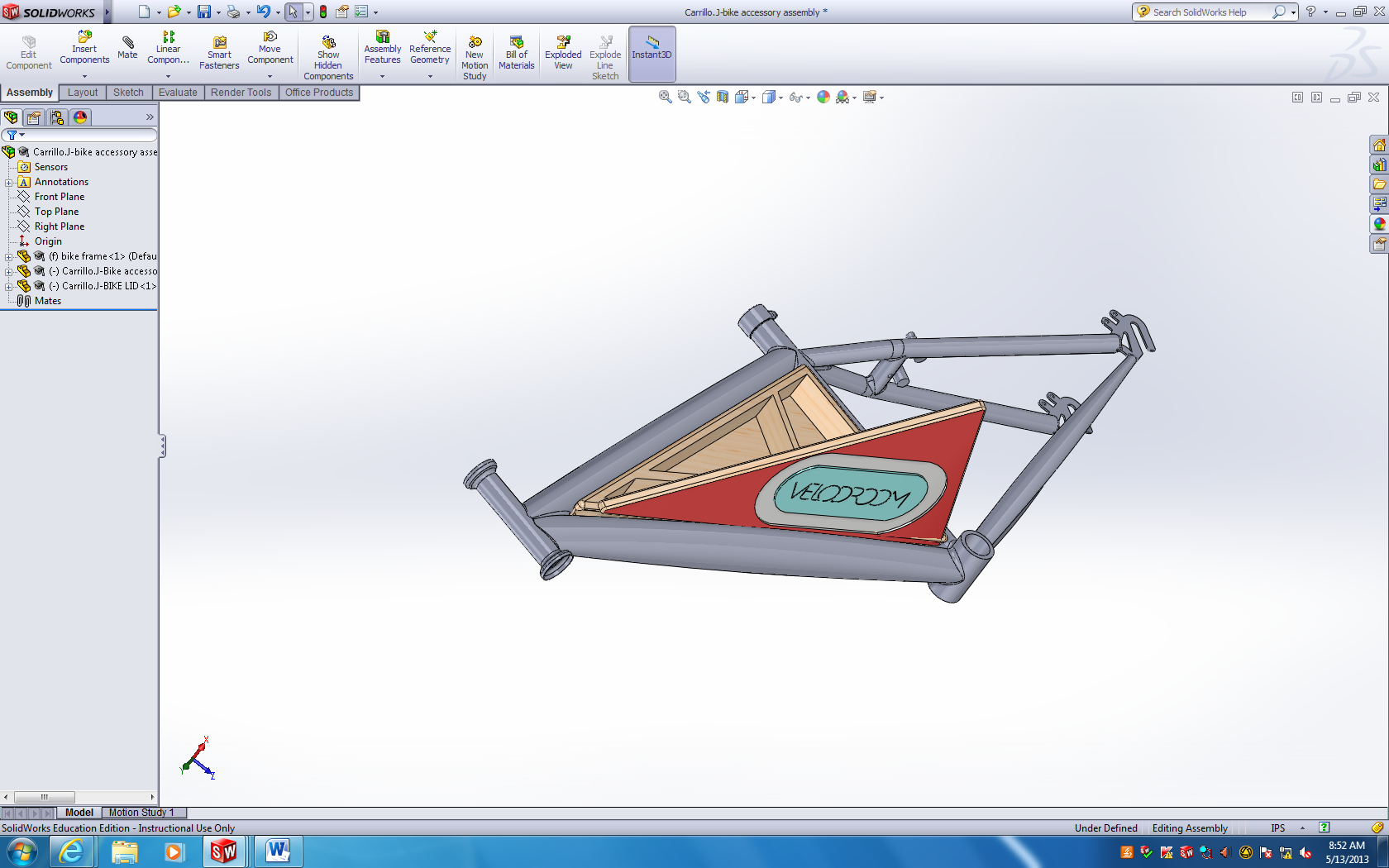
Task: Click Zoom to Area magnifier
Action: [684, 97]
